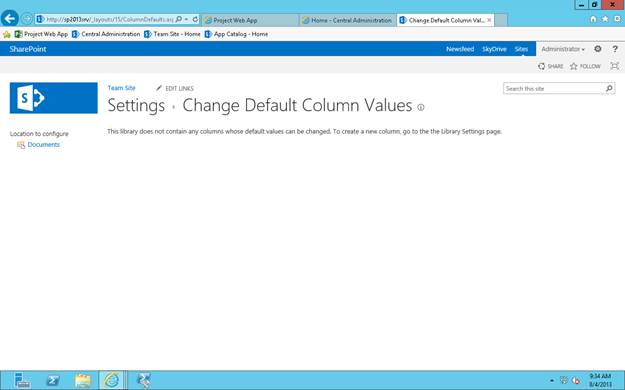
Task: Open File Explorer from the taskbar
Action: [83, 380]
